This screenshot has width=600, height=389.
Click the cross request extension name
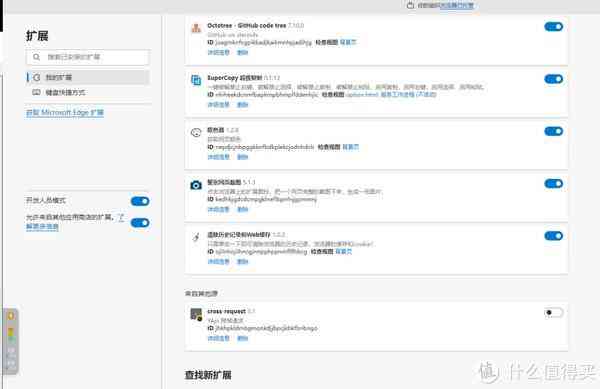click(x=226, y=311)
